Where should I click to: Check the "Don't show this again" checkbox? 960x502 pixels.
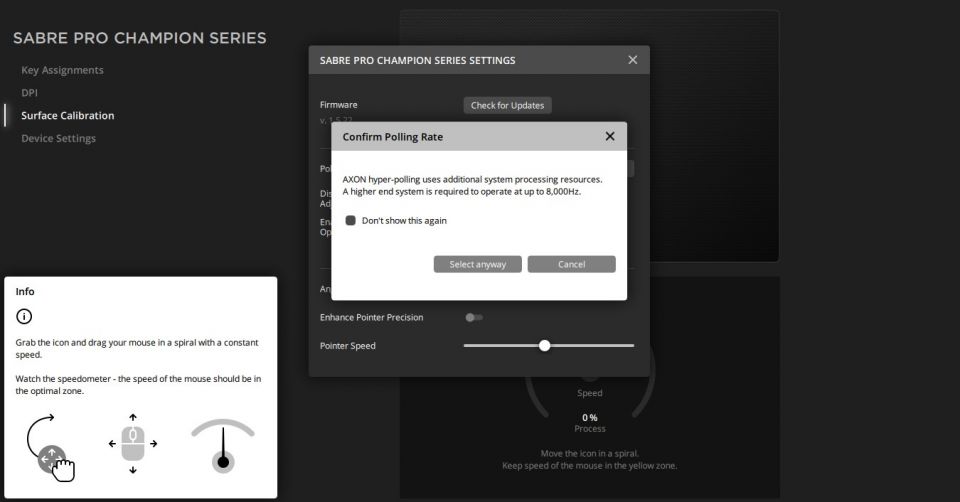pos(350,220)
